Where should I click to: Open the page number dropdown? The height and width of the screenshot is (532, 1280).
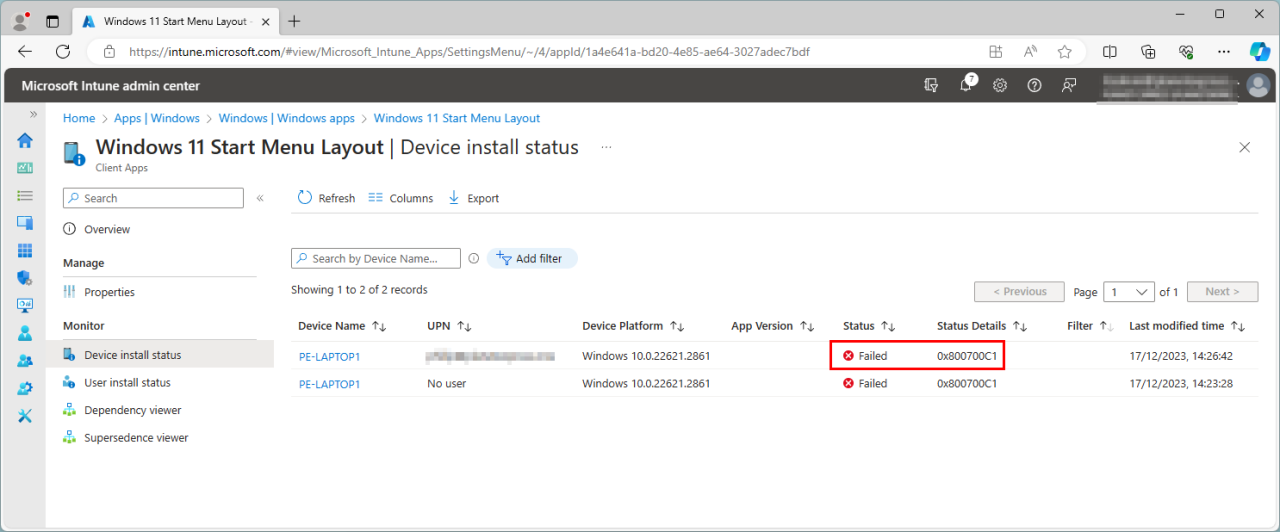point(1128,292)
